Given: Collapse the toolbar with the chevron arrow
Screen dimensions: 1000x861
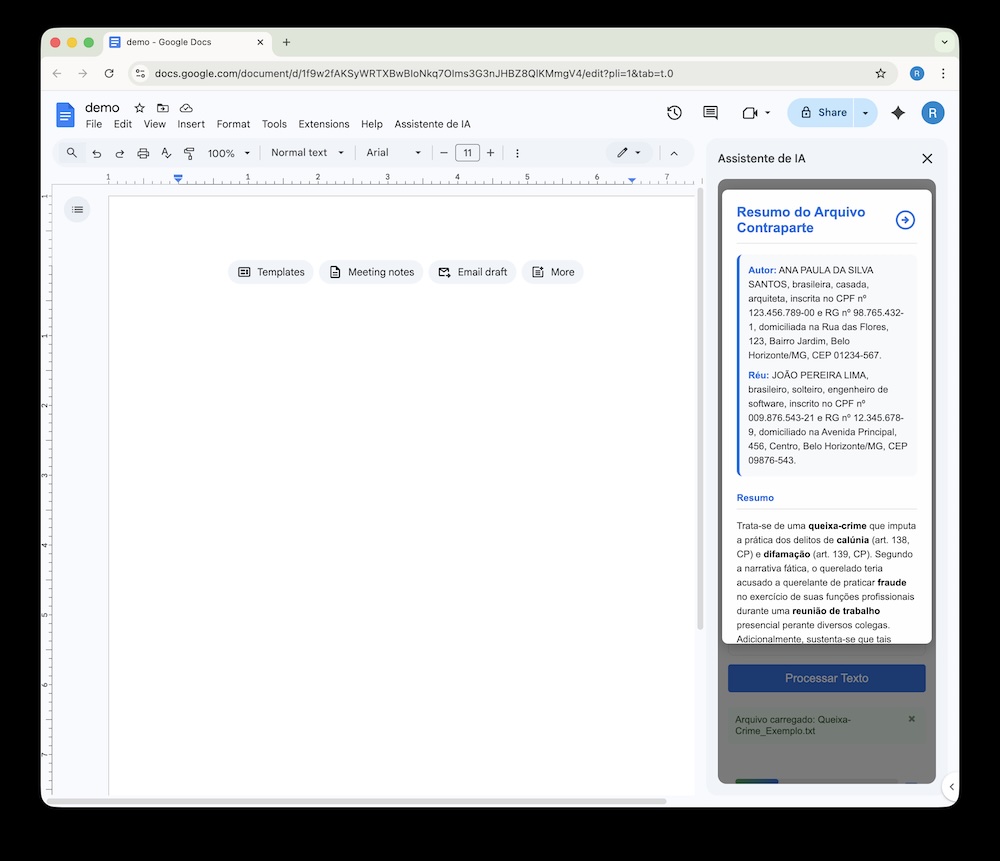Looking at the screenshot, I should (675, 153).
